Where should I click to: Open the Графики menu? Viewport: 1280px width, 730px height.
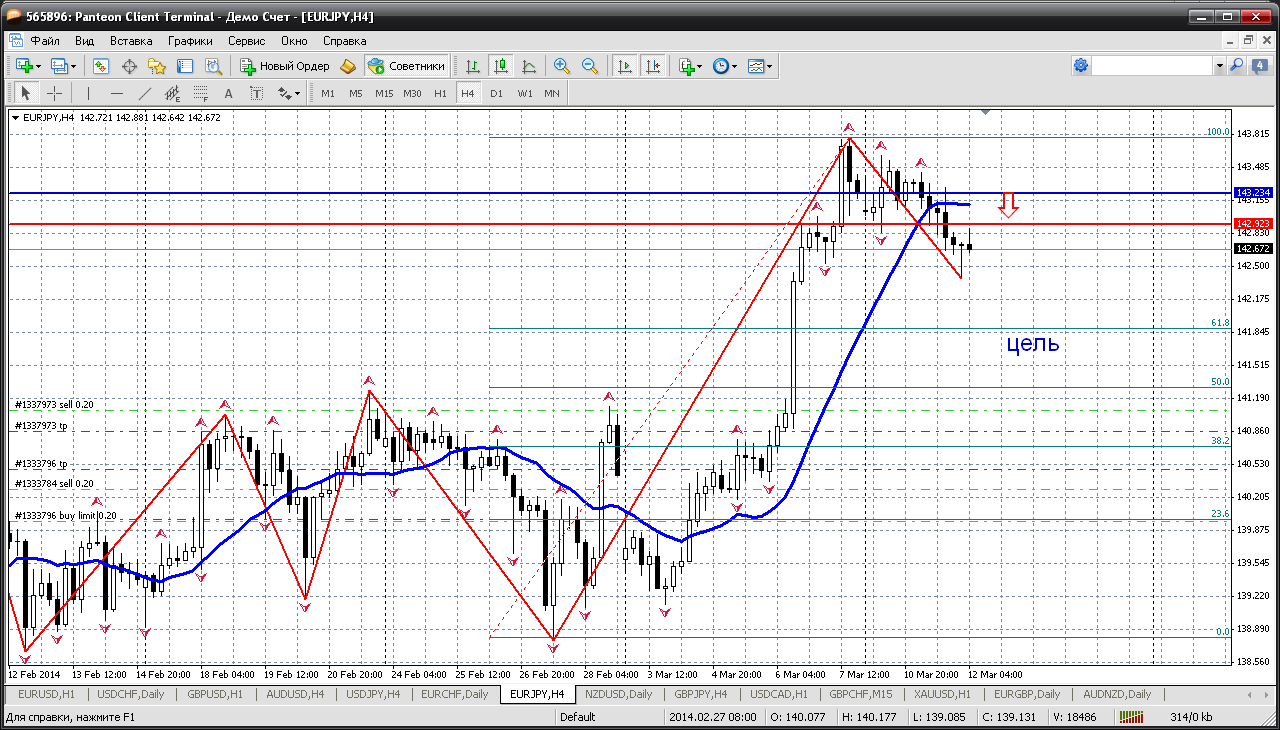pos(190,41)
